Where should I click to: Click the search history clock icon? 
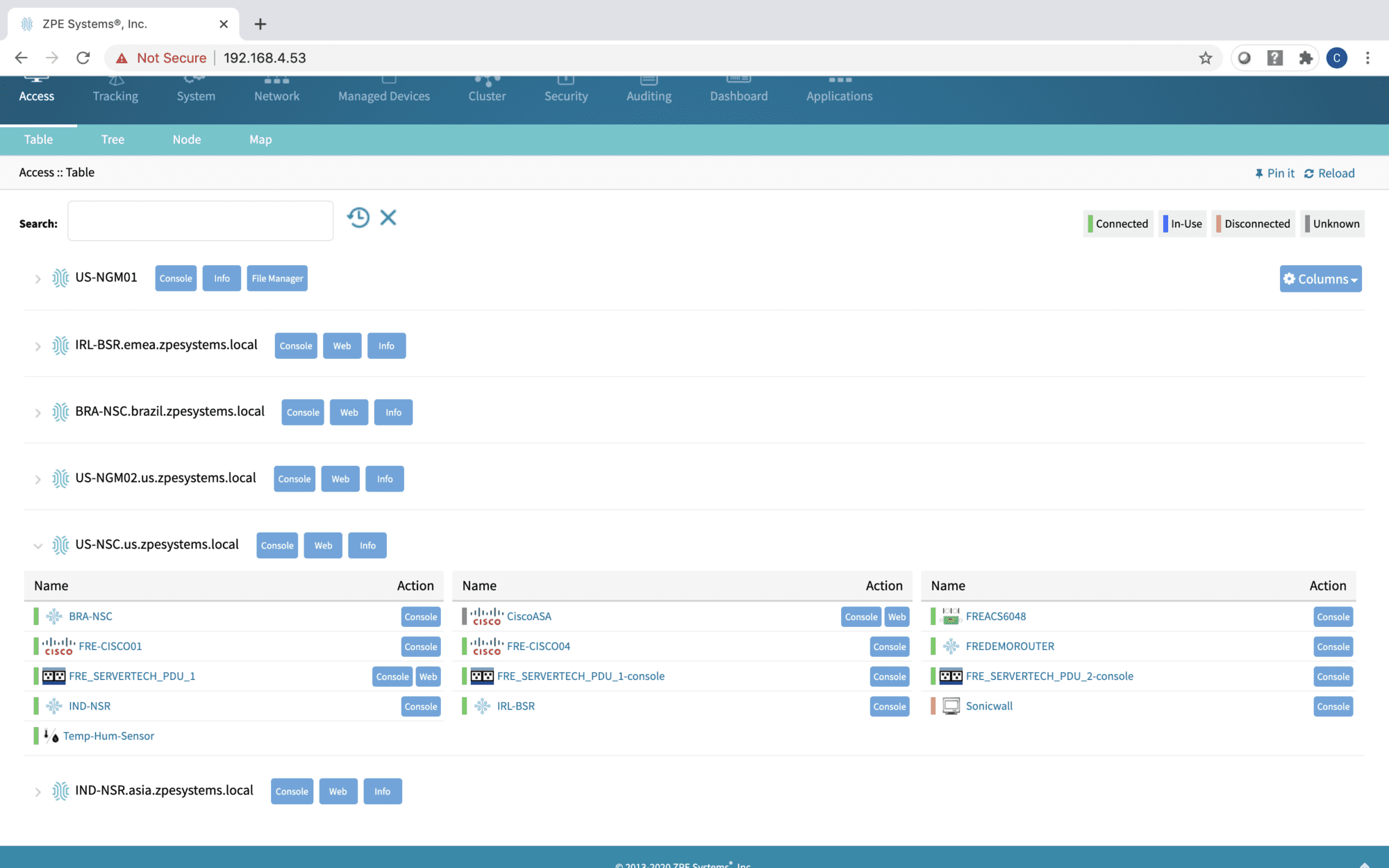[358, 218]
